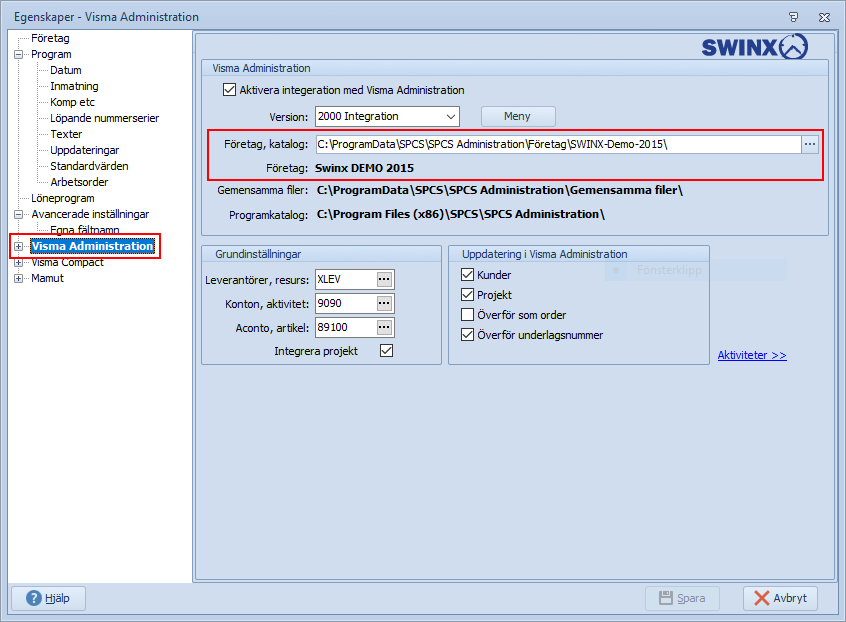Expand the Visma Administration tree node
The width and height of the screenshot is (846, 622).
tap(18, 247)
